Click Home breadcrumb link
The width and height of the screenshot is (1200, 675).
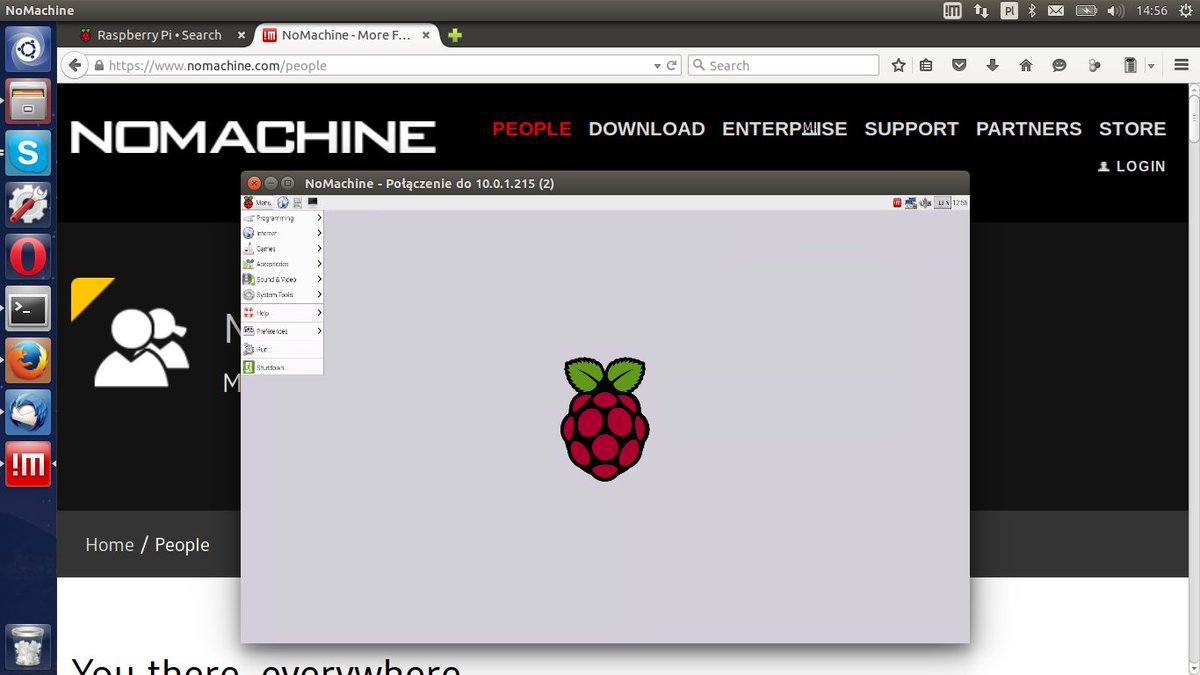point(109,545)
